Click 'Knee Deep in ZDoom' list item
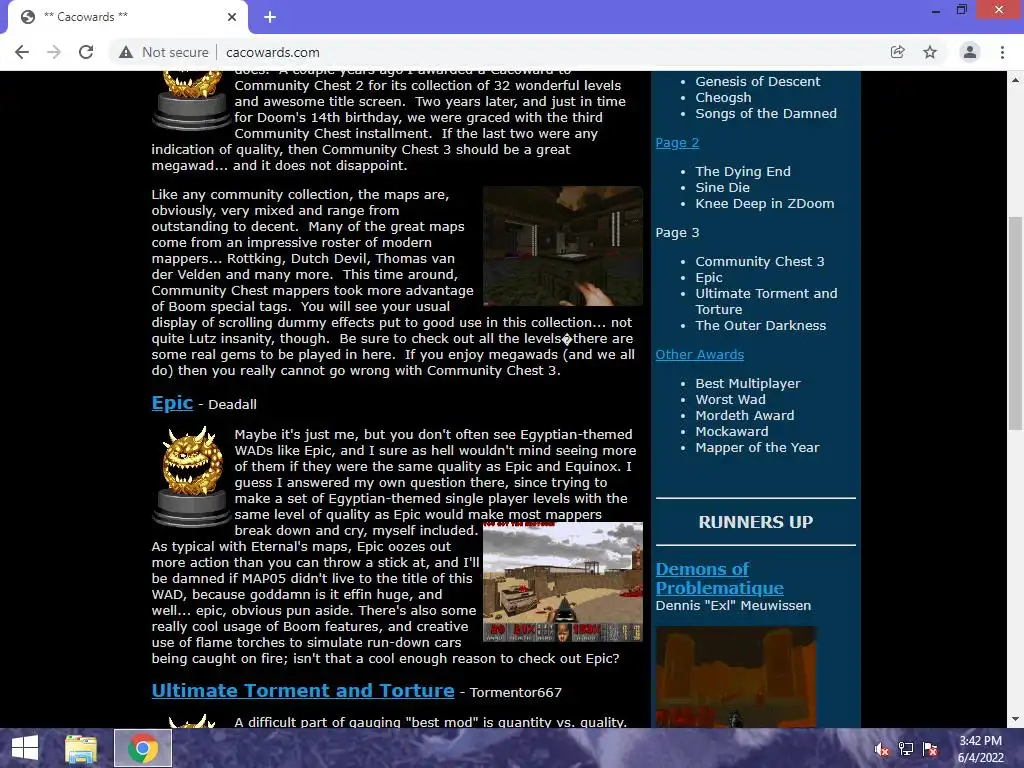 (765, 204)
